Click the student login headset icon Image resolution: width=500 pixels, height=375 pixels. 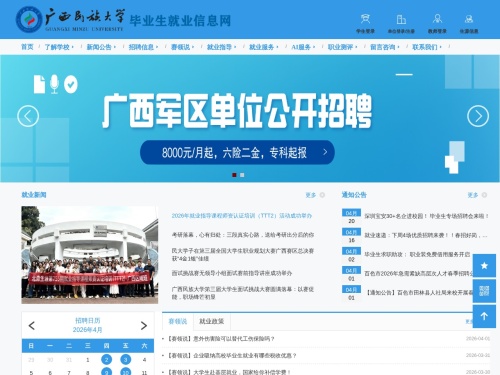pyautogui.click(x=365, y=19)
